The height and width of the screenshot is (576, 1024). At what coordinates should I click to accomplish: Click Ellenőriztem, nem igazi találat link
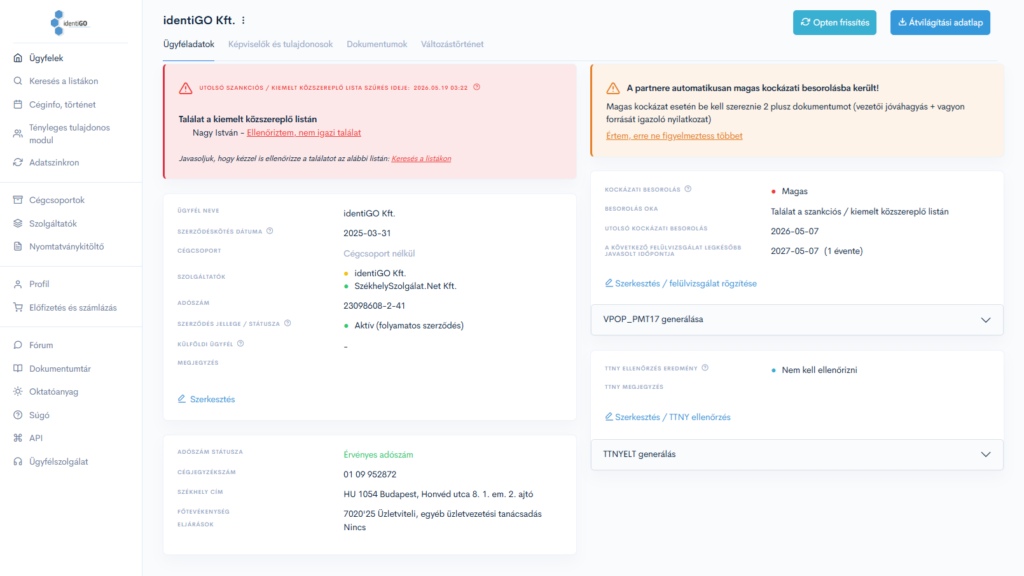[304, 133]
